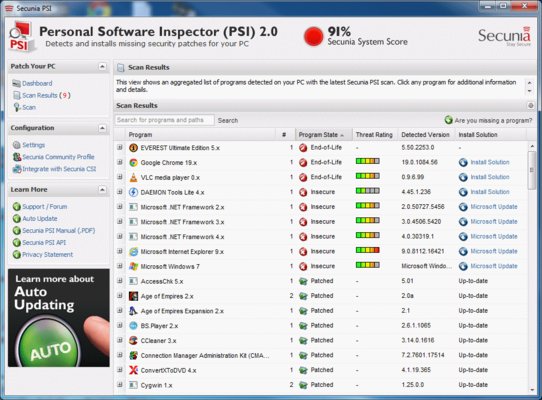
Task: Click detected version 19.0.1084.56
Action: (x=419, y=162)
